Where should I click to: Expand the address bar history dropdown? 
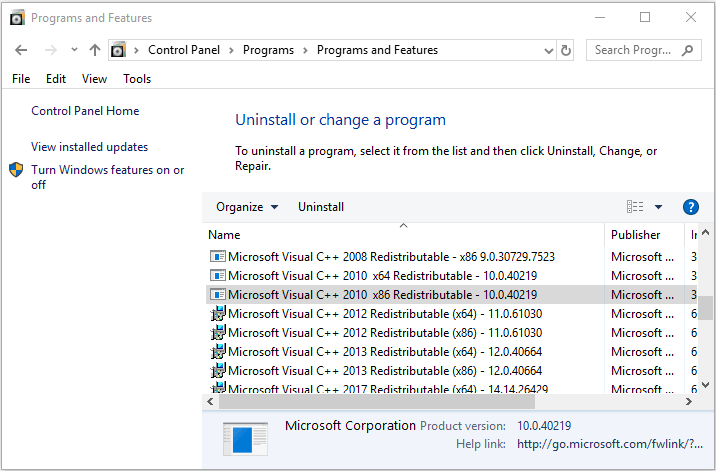[x=549, y=50]
